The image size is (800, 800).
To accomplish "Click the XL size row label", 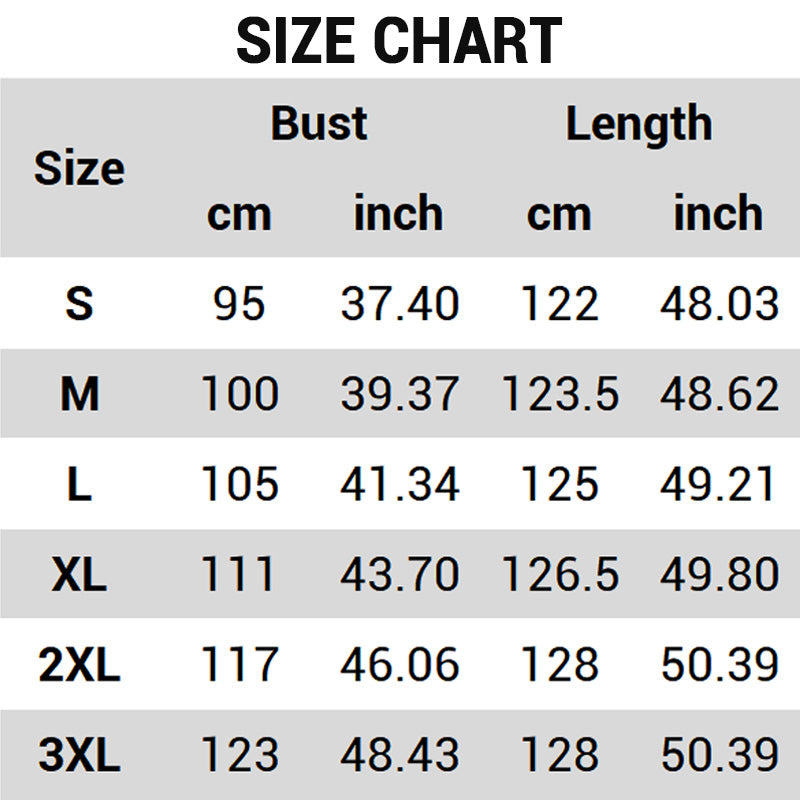I will point(79,575).
